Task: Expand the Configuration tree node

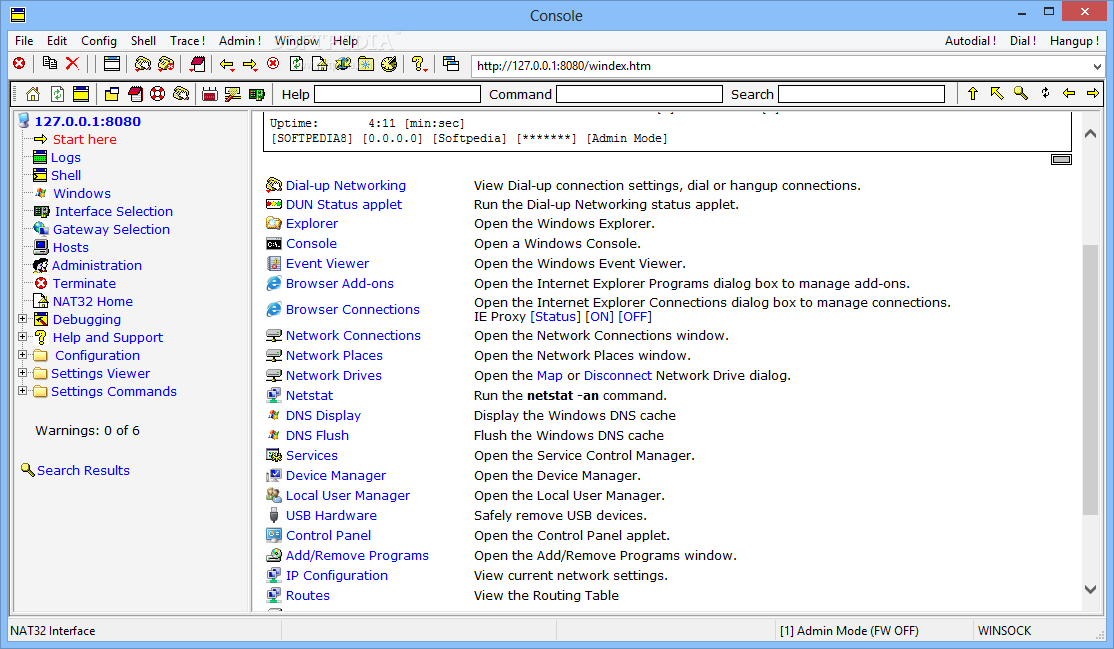Action: (x=23, y=355)
